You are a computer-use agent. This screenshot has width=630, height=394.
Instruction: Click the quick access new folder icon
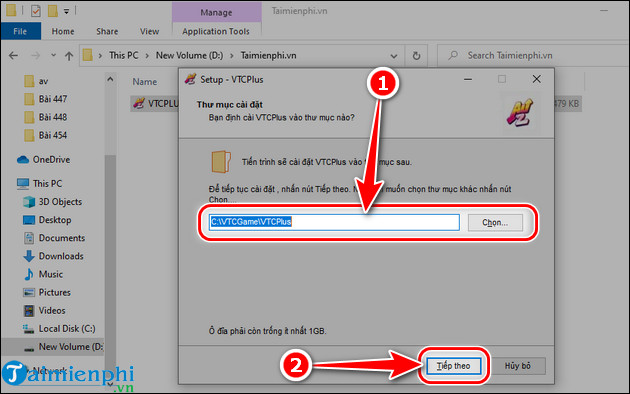pyautogui.click(x=52, y=11)
